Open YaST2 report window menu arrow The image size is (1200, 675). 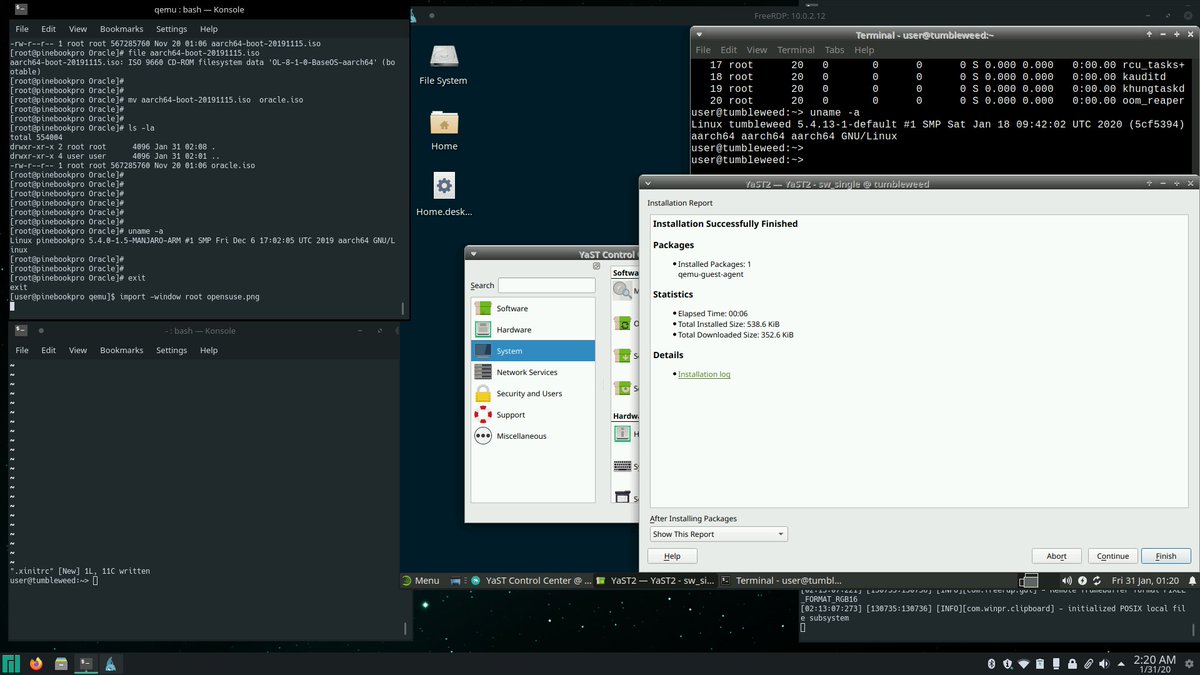[x=648, y=183]
